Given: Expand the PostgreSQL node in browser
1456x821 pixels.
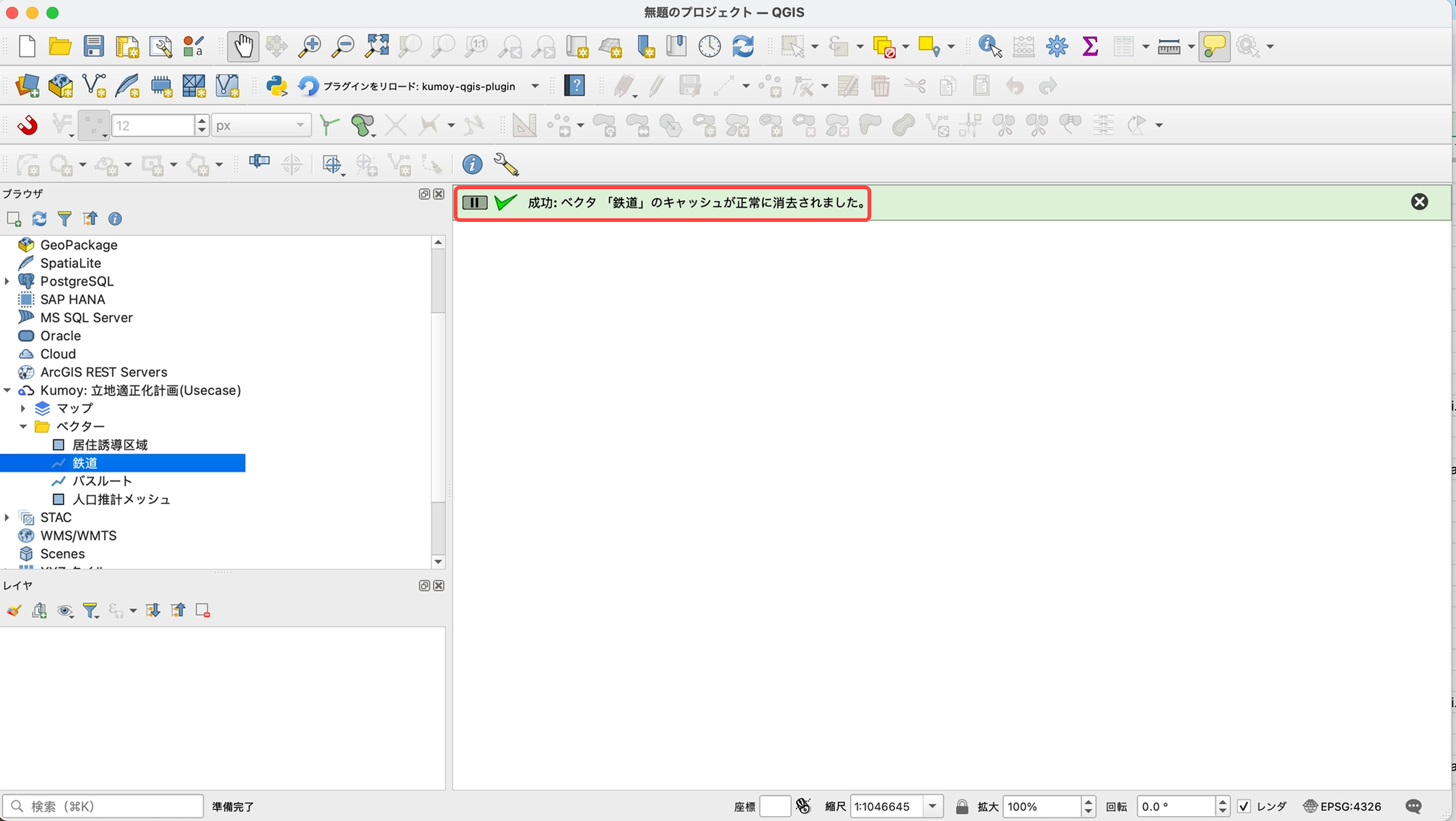Looking at the screenshot, I should coord(7,281).
